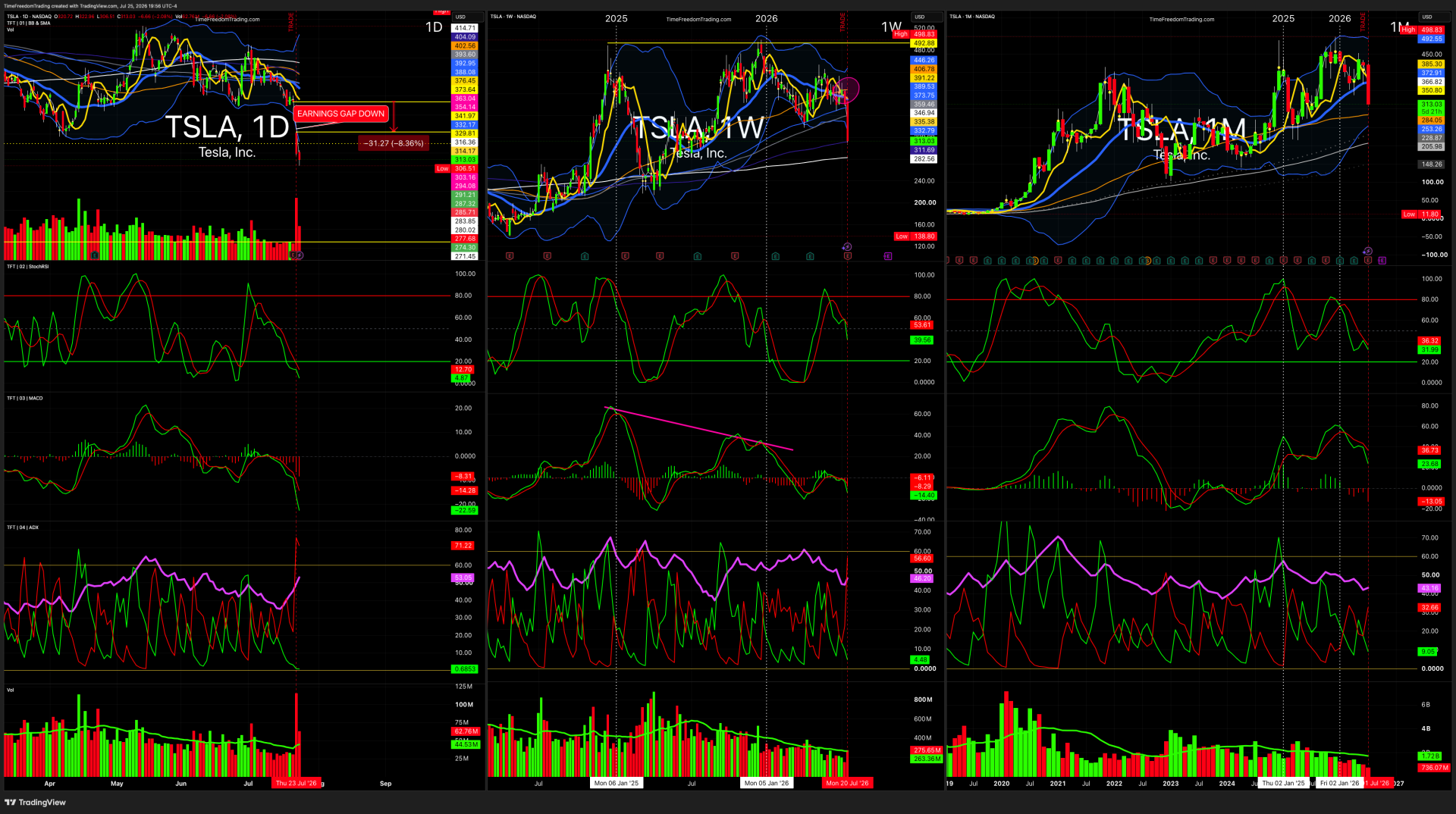Click the Low 306.51 price label on 1D chart
The height and width of the screenshot is (814, 1456).
pos(457,169)
